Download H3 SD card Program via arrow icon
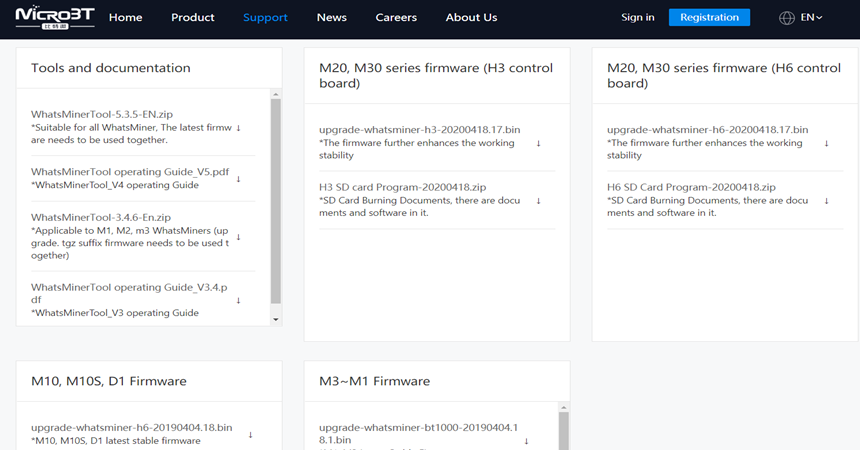 [538, 201]
